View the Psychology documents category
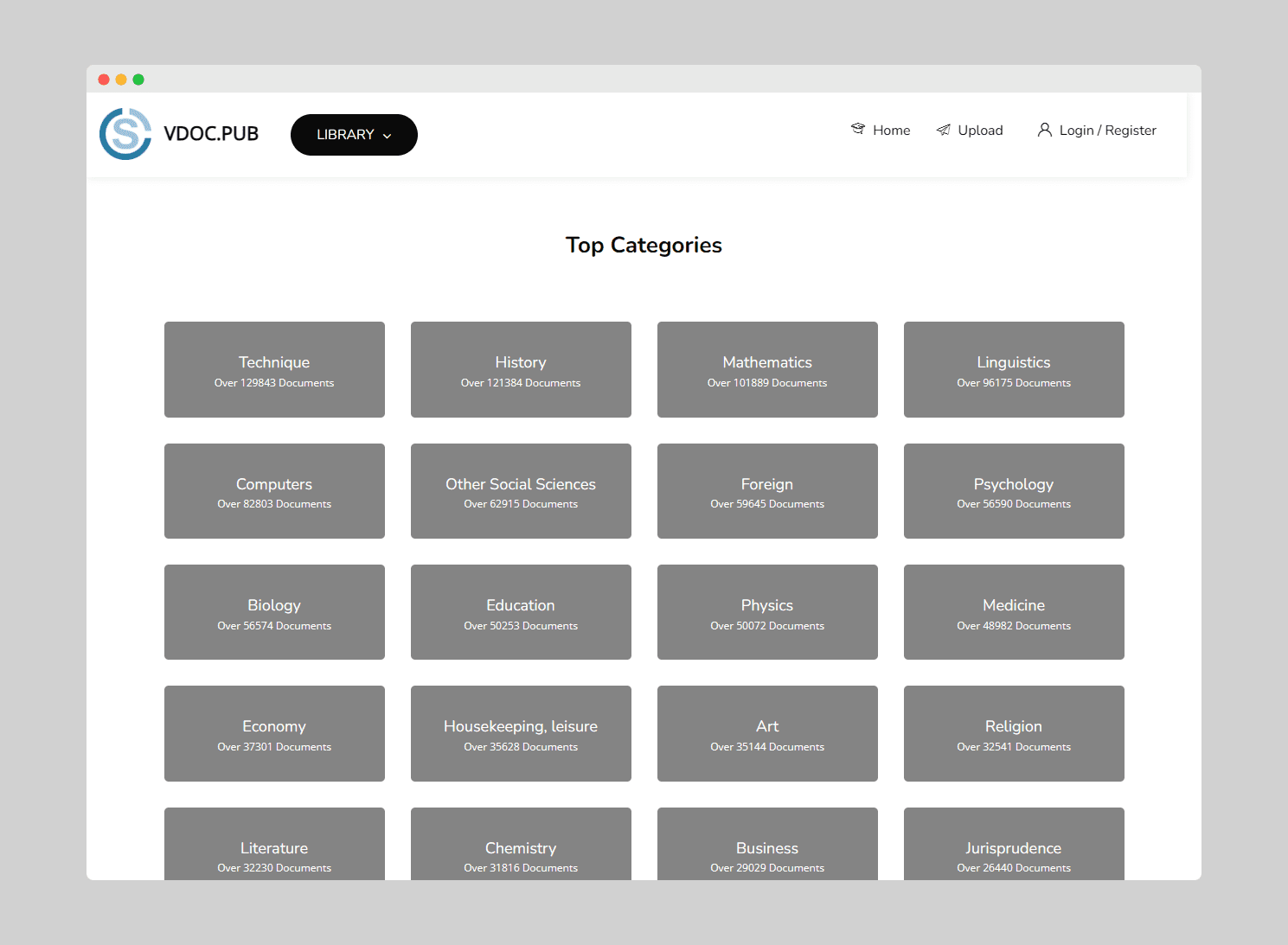1288x945 pixels. pos(1014,491)
